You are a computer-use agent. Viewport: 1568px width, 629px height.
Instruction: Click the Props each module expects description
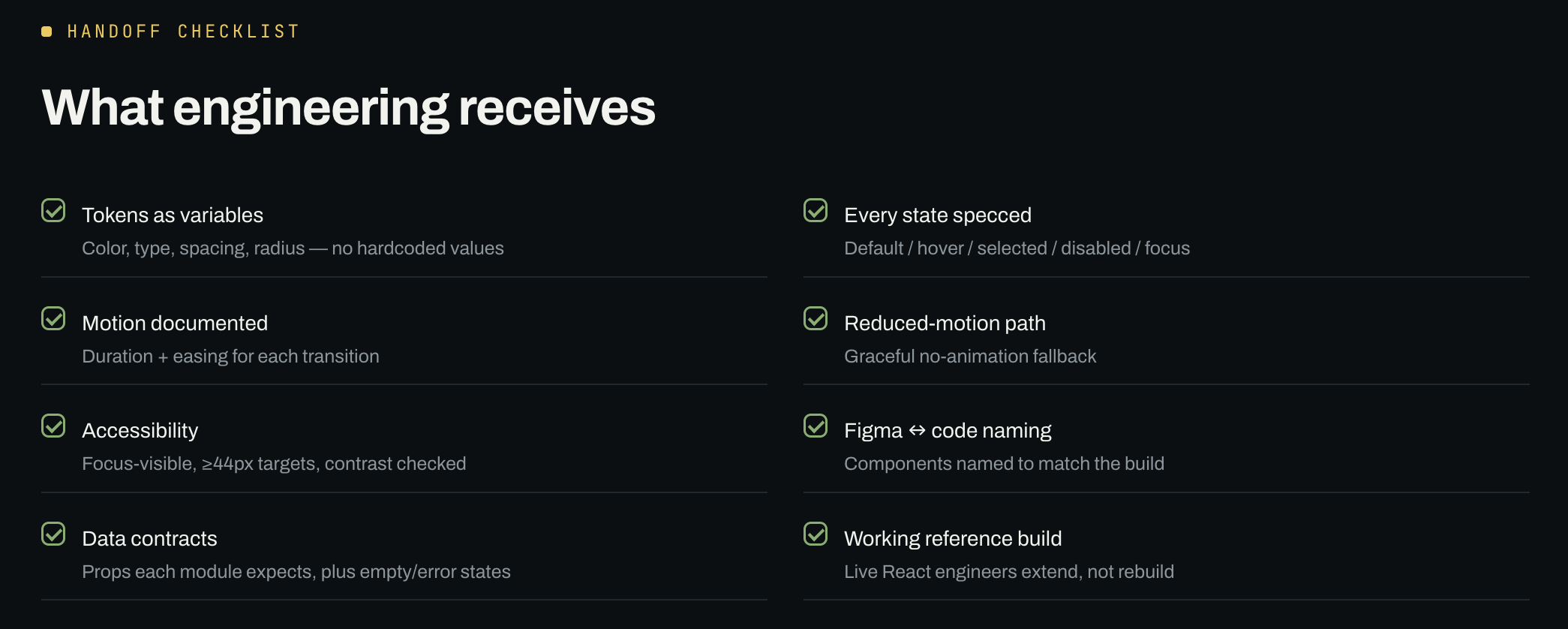(296, 572)
